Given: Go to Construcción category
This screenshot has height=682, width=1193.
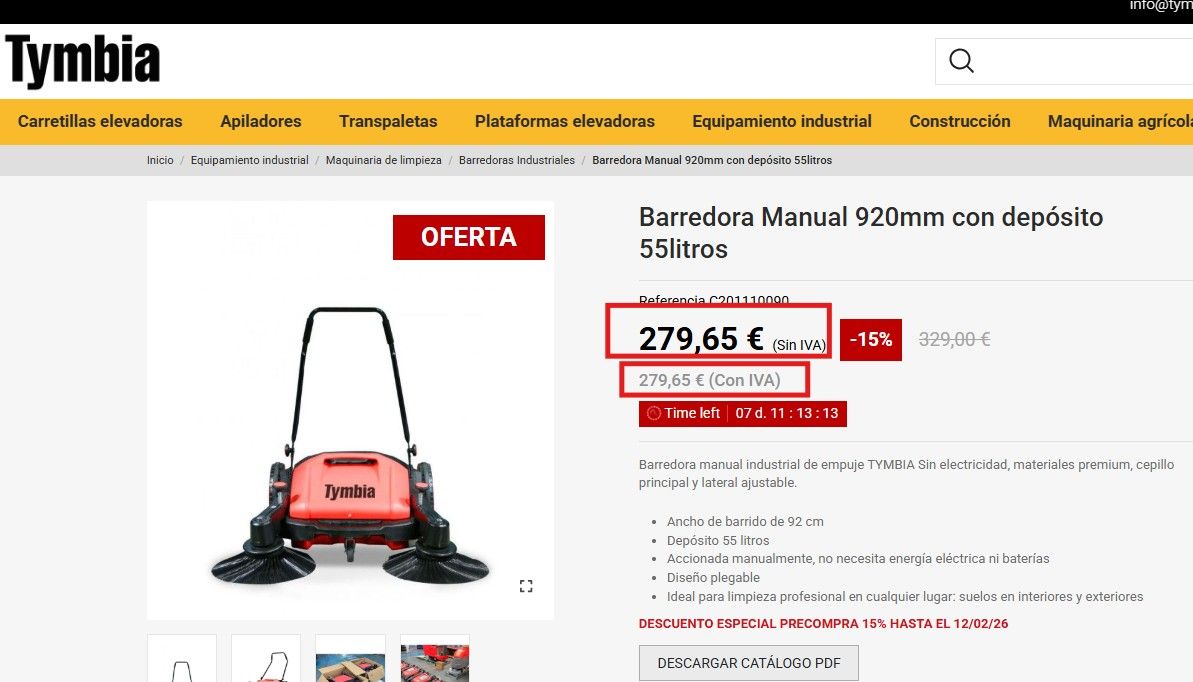Looking at the screenshot, I should coord(959,121).
